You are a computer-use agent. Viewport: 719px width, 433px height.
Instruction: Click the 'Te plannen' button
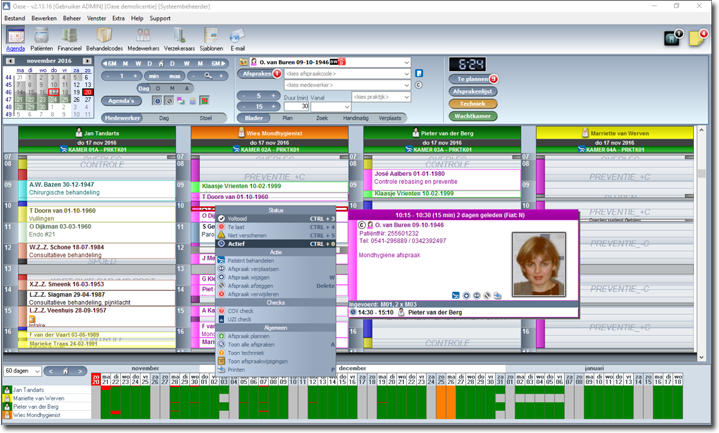click(472, 79)
